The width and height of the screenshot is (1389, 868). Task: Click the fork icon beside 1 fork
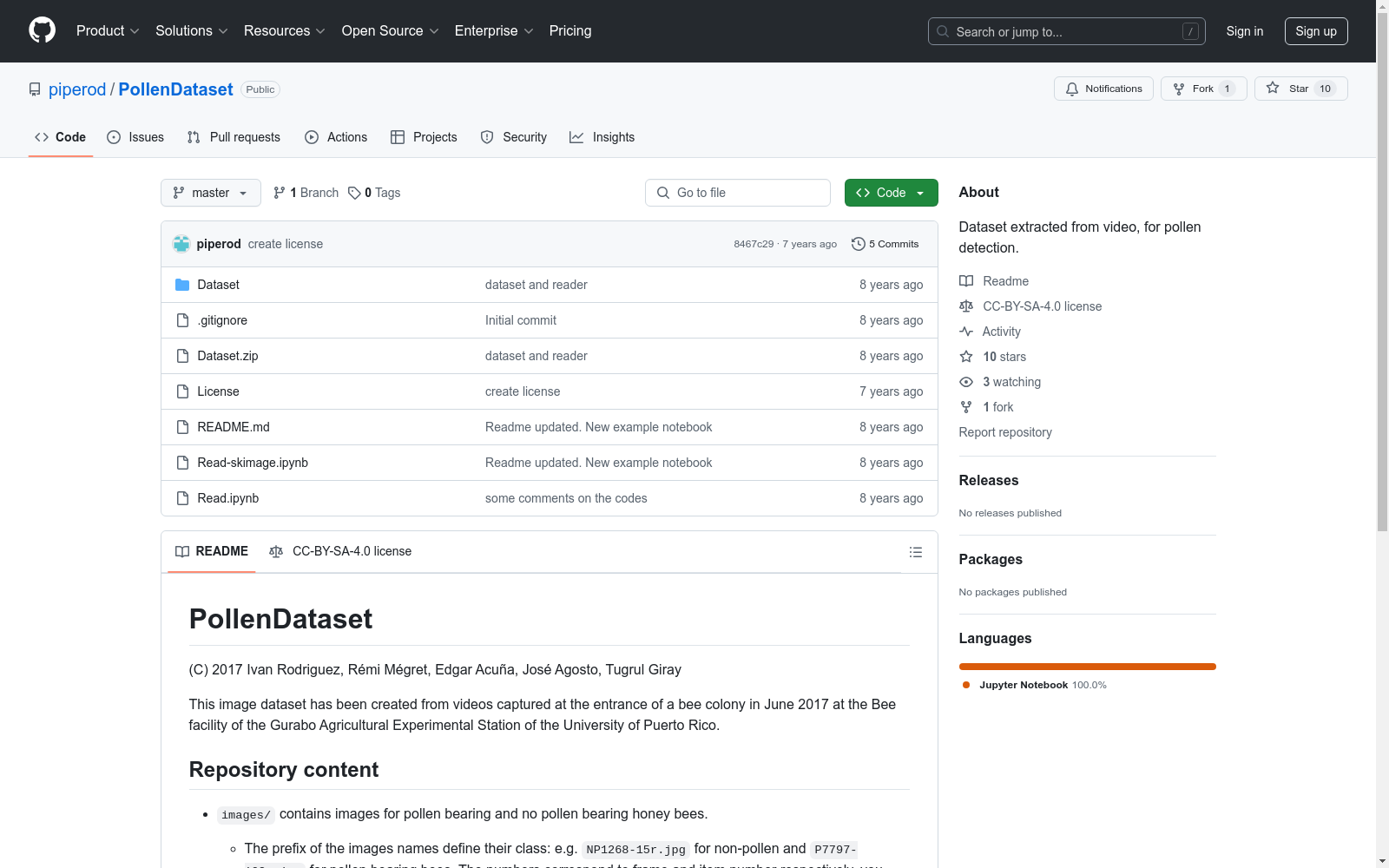966,407
